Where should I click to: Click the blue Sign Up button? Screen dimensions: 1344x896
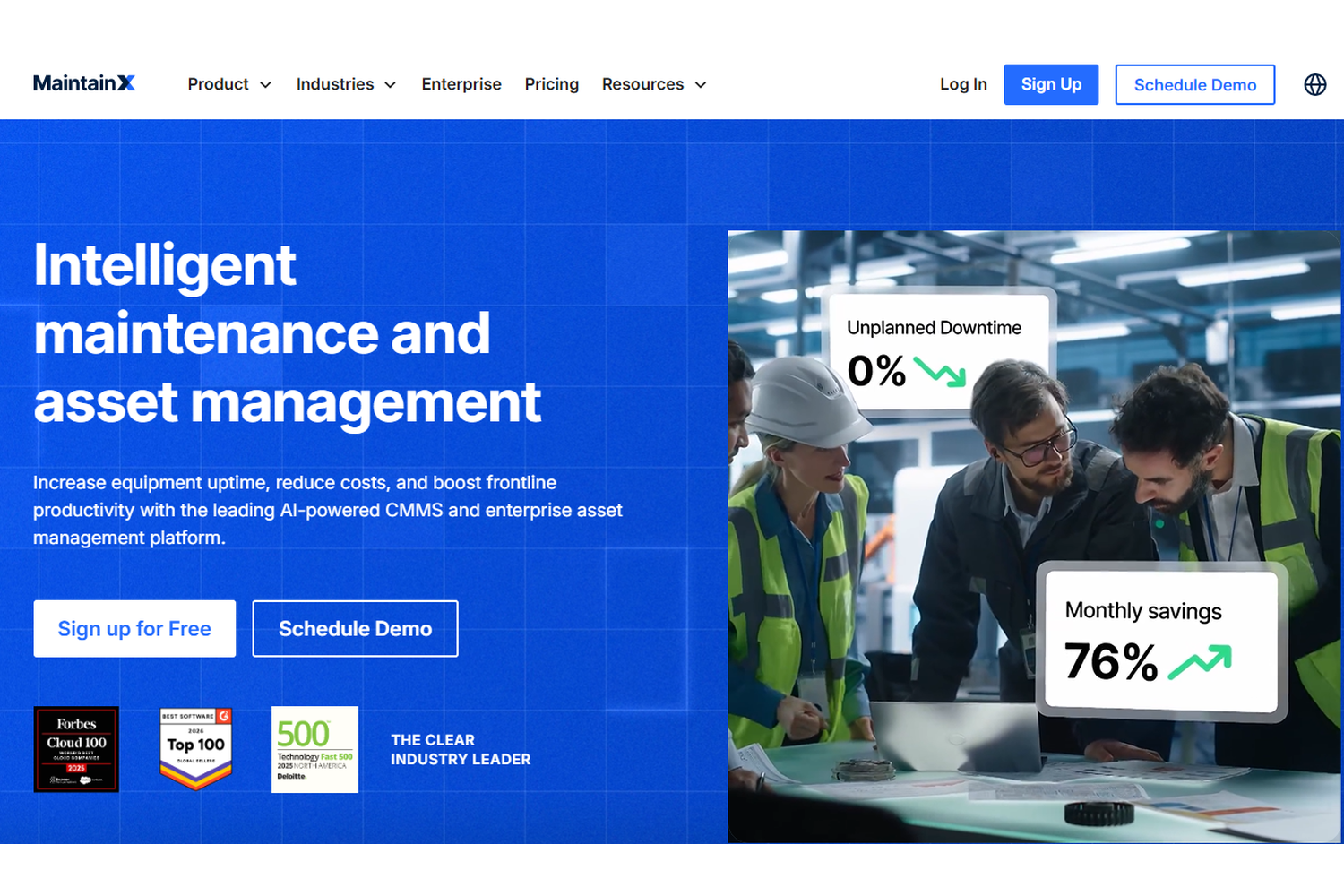1051,84
